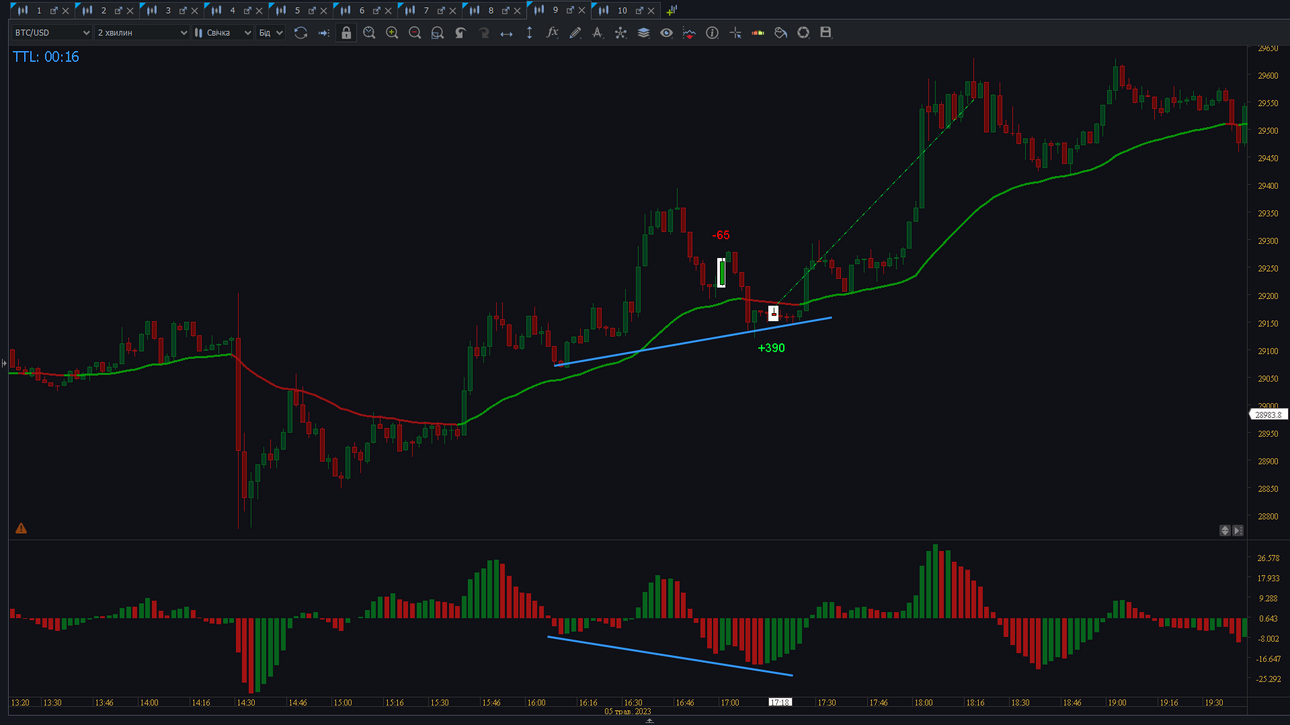Click the network nodes icon
This screenshot has width=1290, height=725.
pyautogui.click(x=620, y=33)
